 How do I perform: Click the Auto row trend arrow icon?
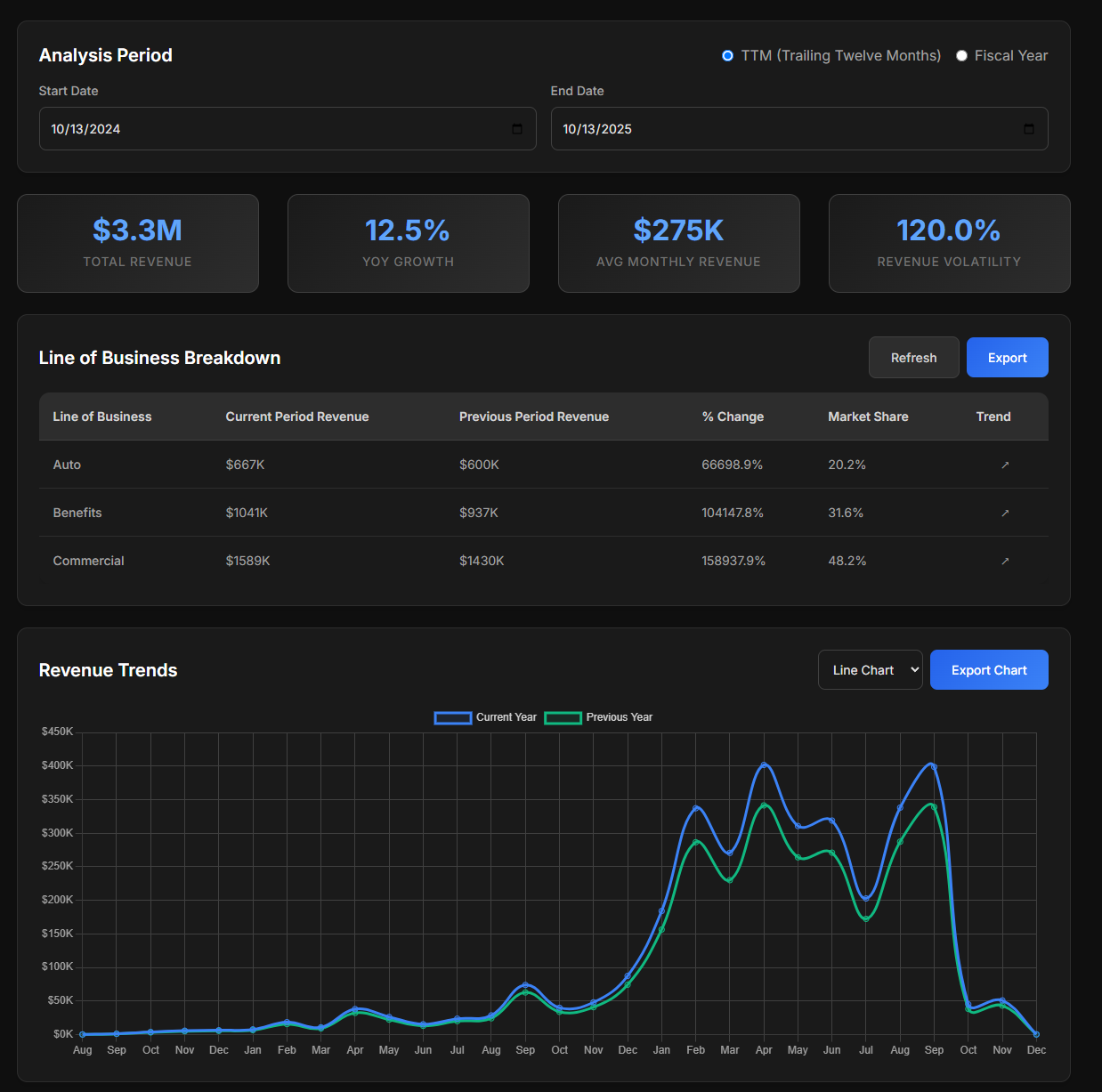click(1005, 465)
